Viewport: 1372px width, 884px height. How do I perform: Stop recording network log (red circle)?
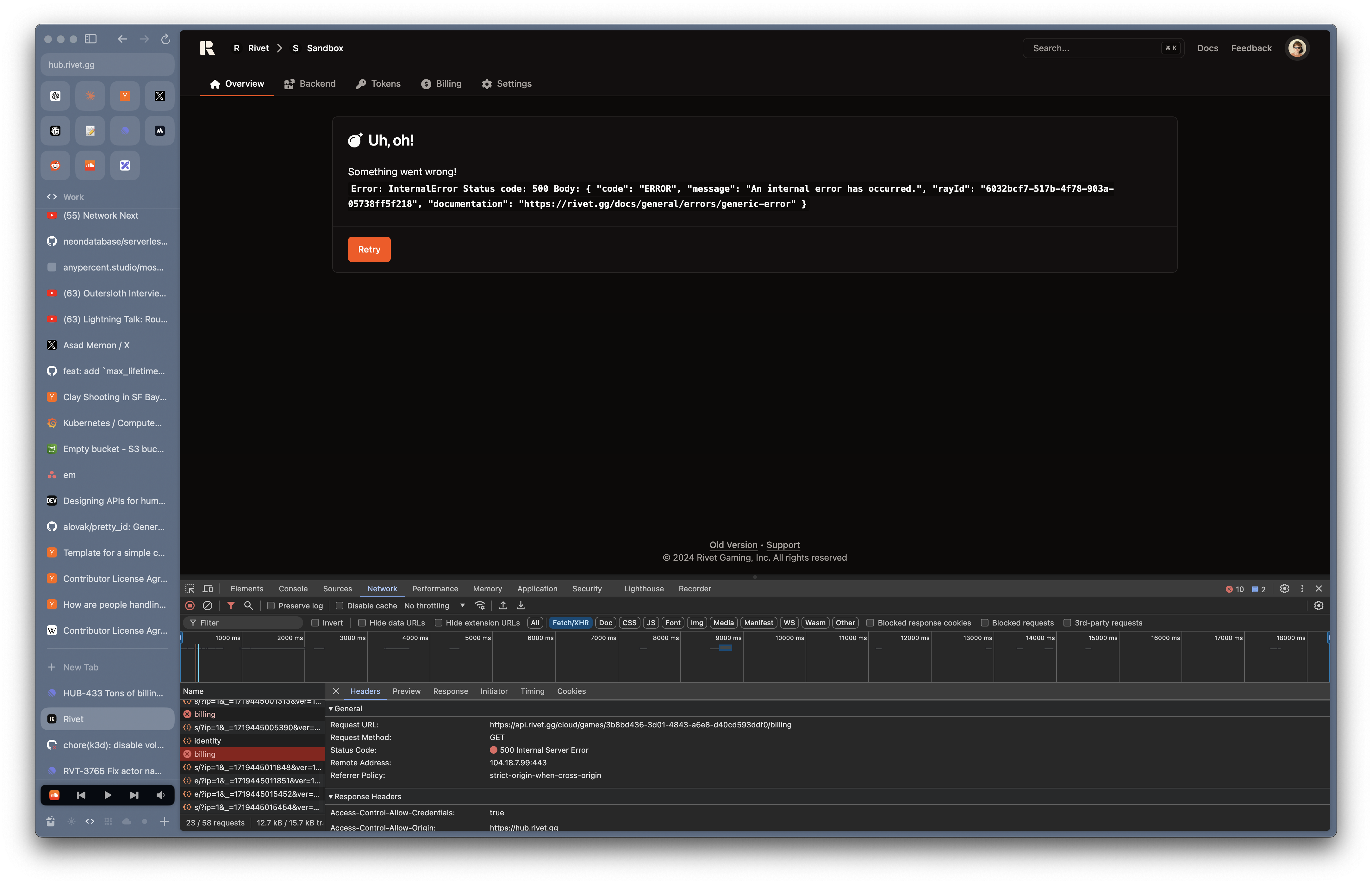190,606
